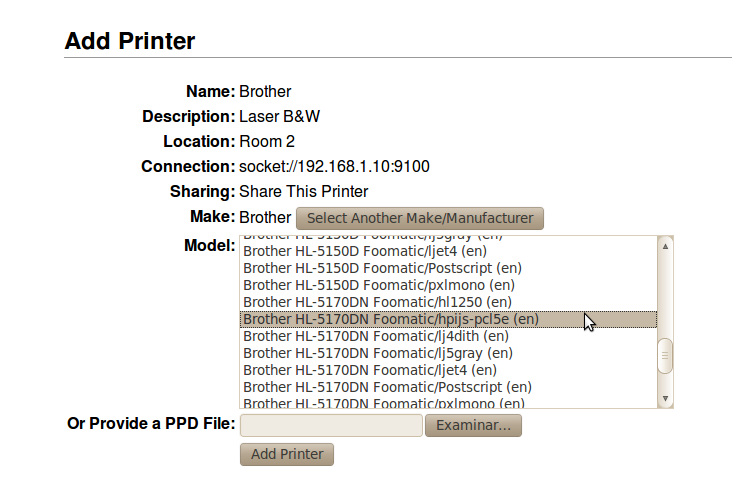Screen dimensions: 732x499
Task: Open file browser with Examinar button
Action: (473, 426)
